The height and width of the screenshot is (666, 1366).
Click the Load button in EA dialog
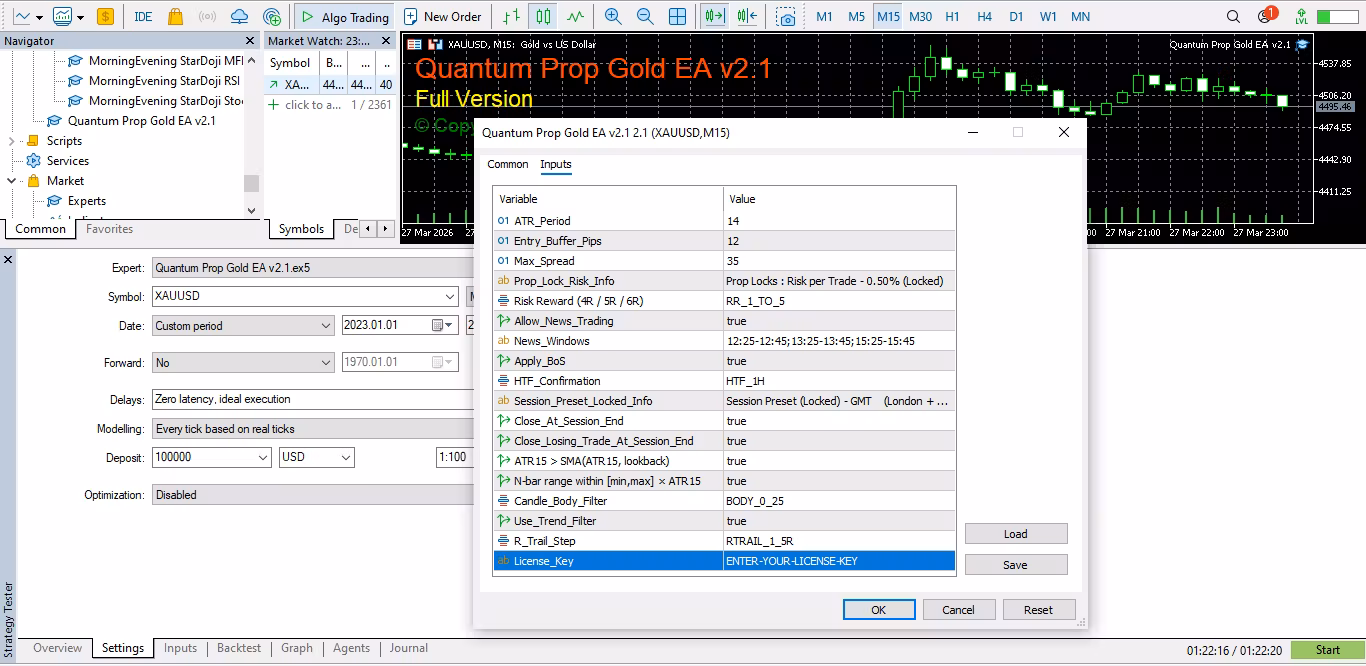point(1016,534)
